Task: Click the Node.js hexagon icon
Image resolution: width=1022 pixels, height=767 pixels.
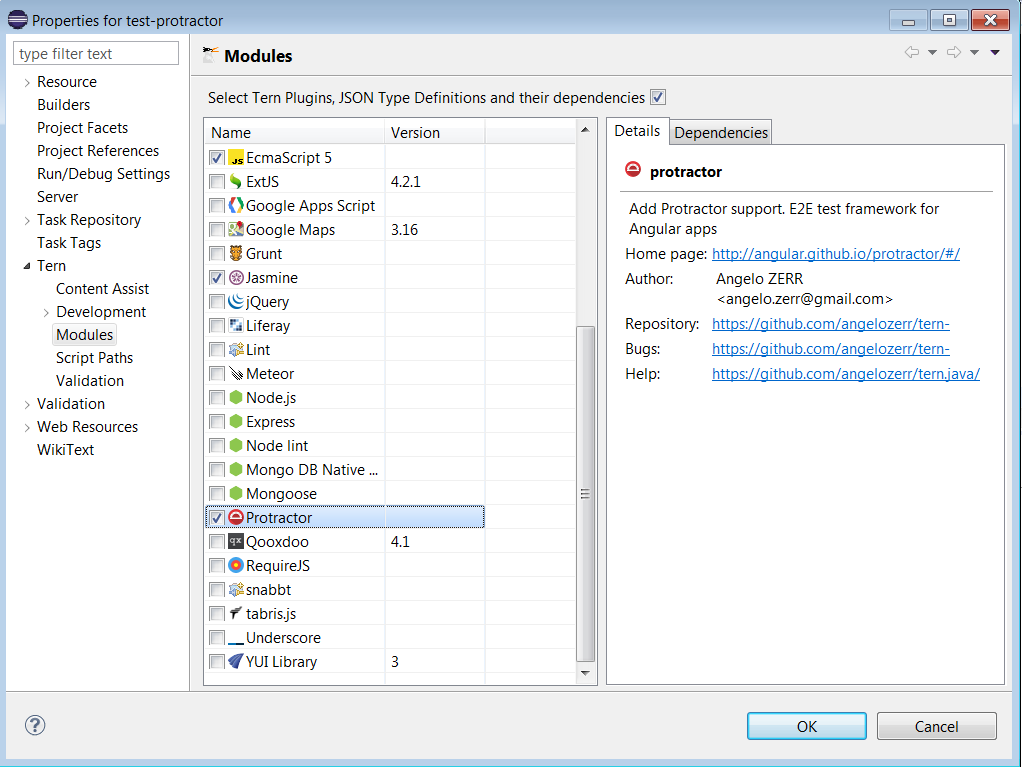Action: [237, 397]
